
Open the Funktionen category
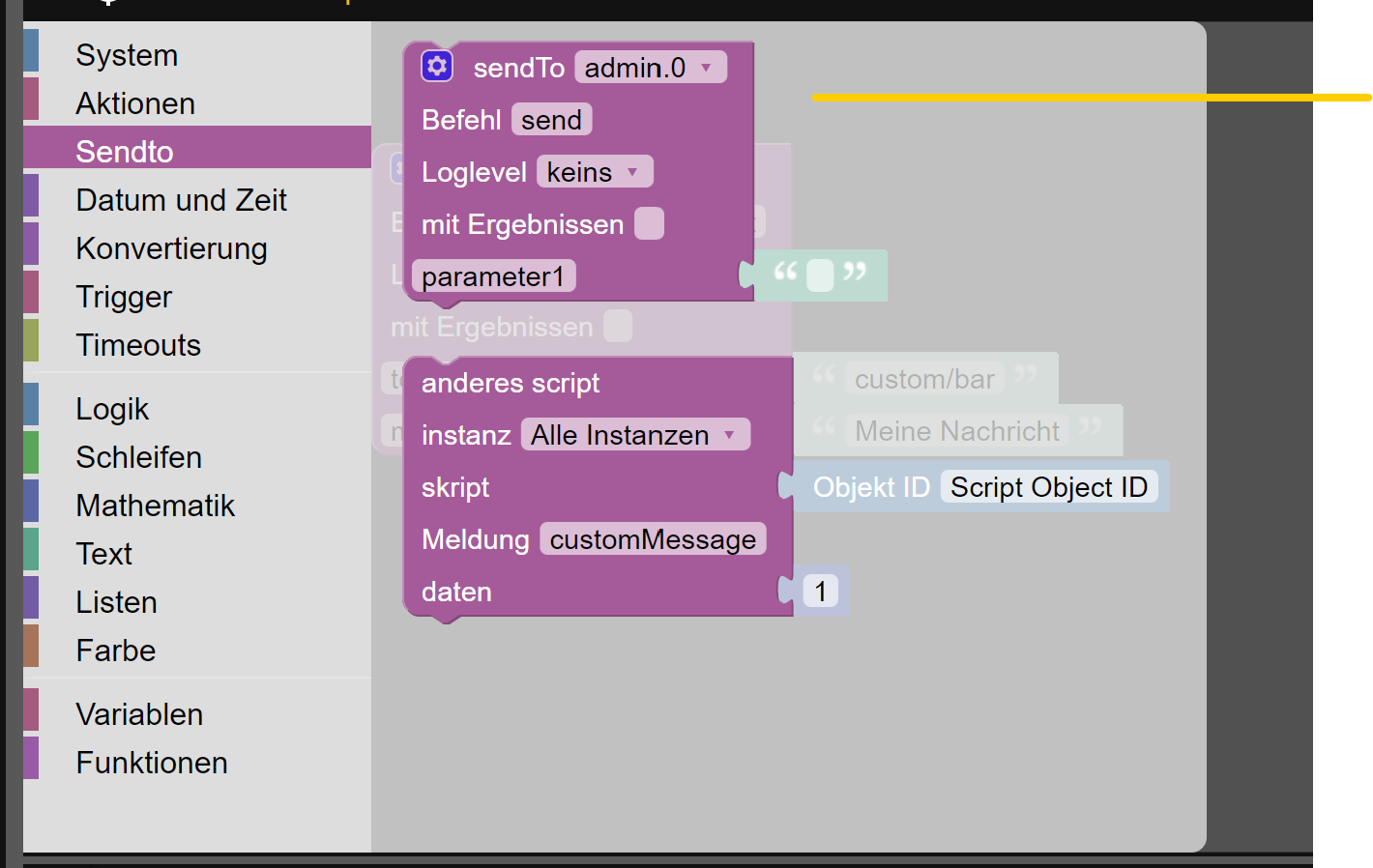[152, 763]
